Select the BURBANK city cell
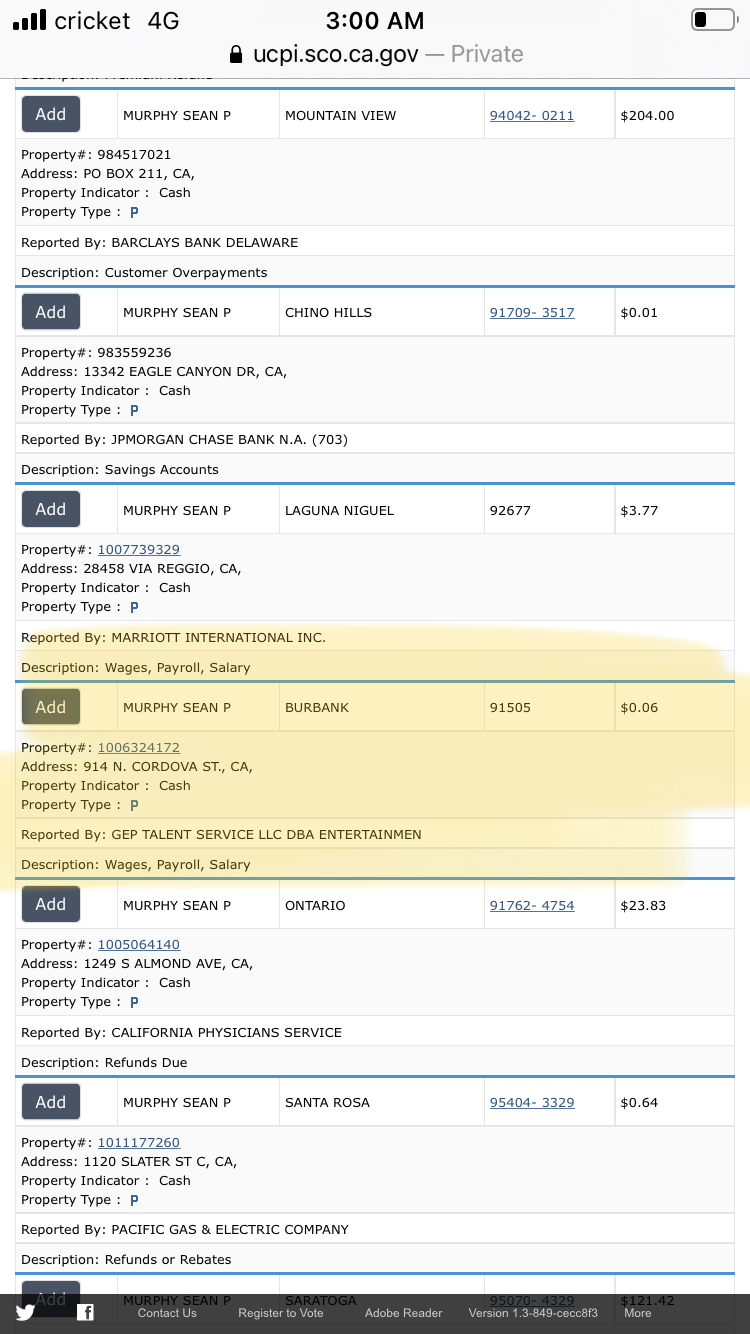The image size is (750, 1334). (x=381, y=707)
